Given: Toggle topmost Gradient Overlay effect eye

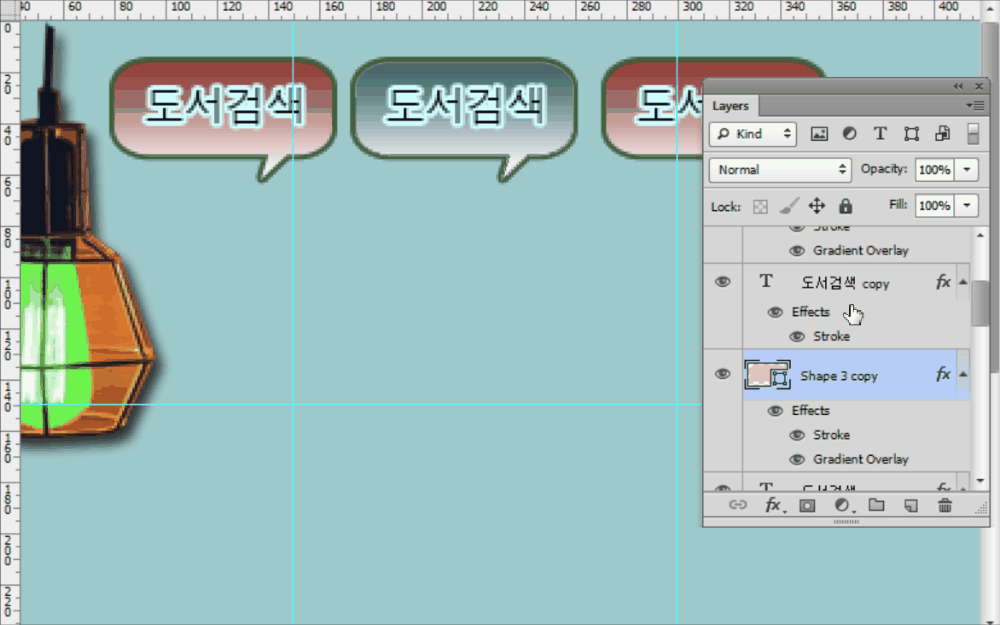Looking at the screenshot, I should pos(797,251).
